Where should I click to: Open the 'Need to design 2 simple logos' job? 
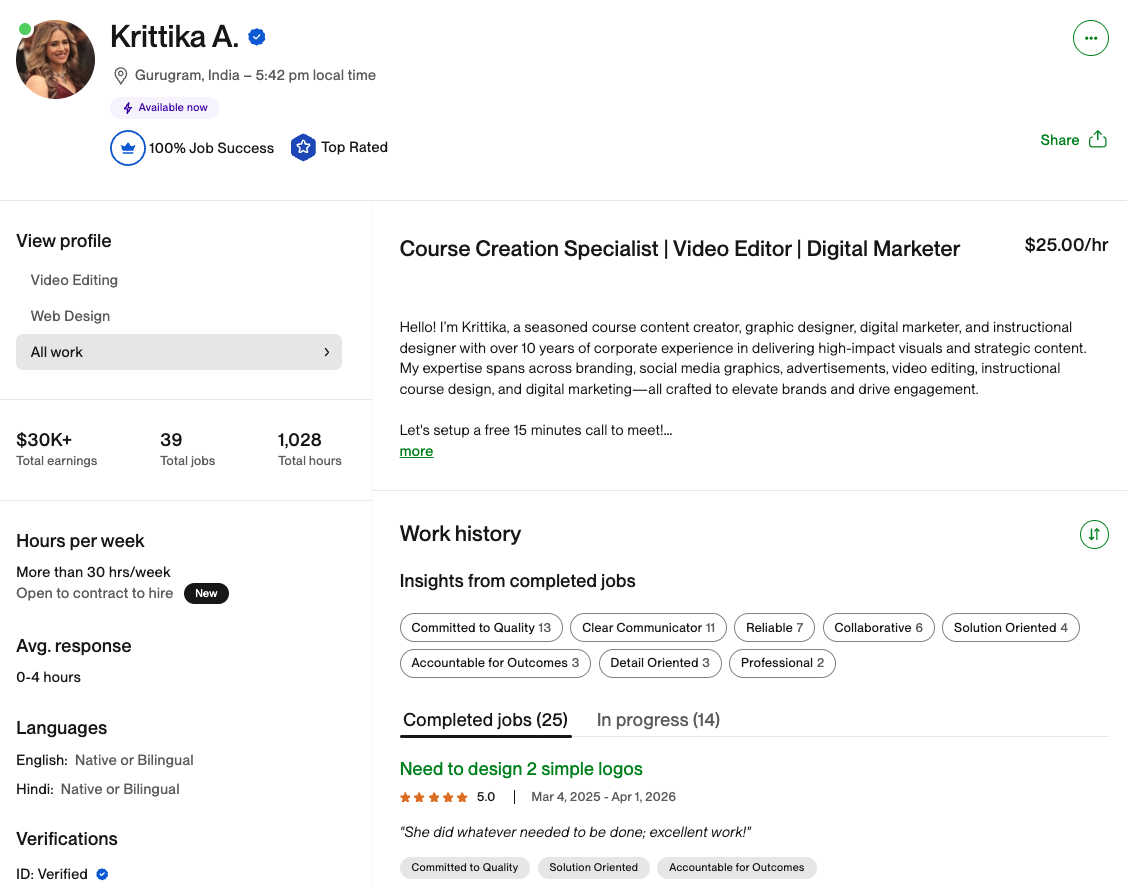click(x=520, y=769)
